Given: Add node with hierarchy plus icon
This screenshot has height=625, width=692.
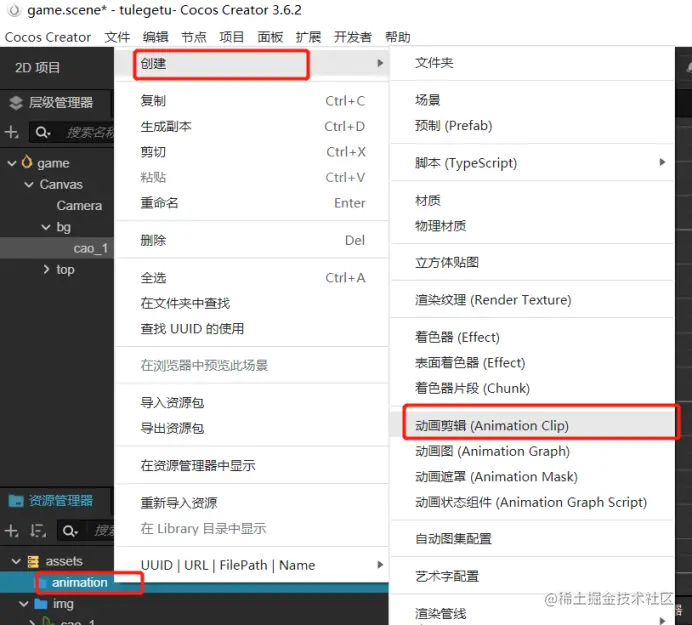Looking at the screenshot, I should pos(12,132).
